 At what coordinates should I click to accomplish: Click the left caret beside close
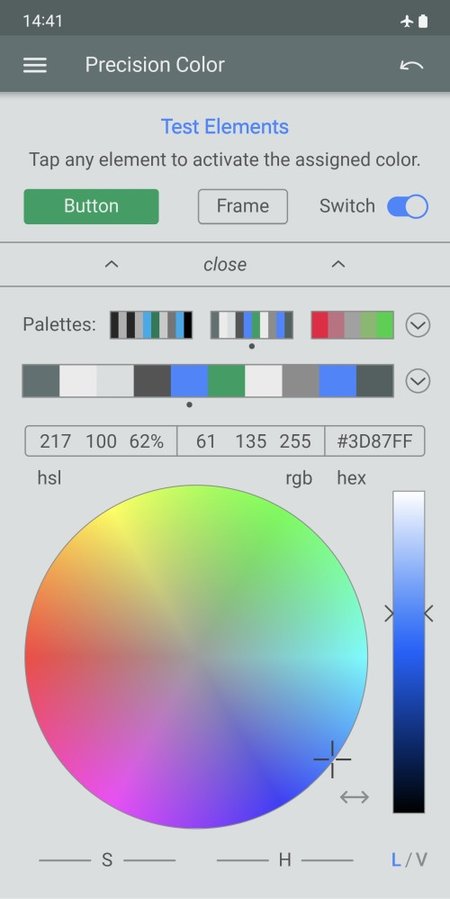(x=112, y=264)
